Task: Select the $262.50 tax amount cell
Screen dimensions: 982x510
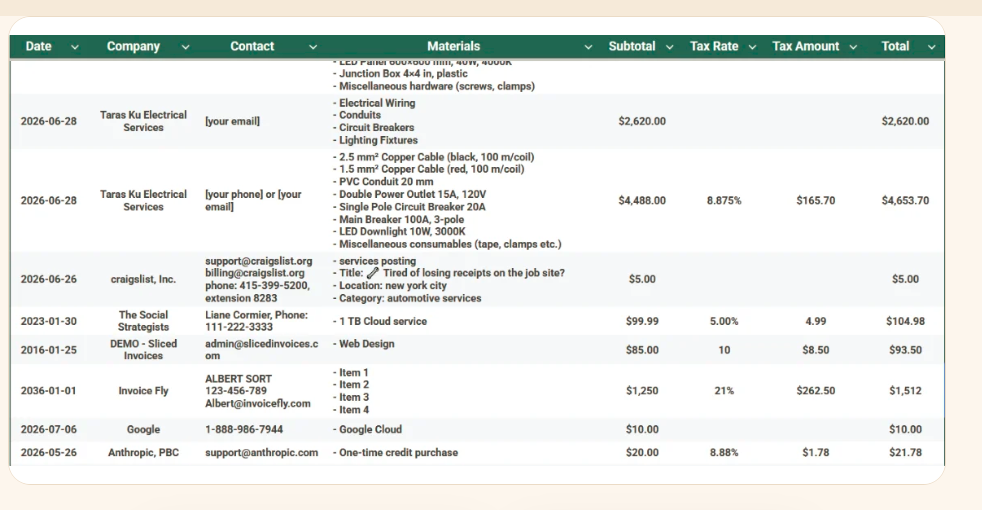Action: tap(815, 391)
